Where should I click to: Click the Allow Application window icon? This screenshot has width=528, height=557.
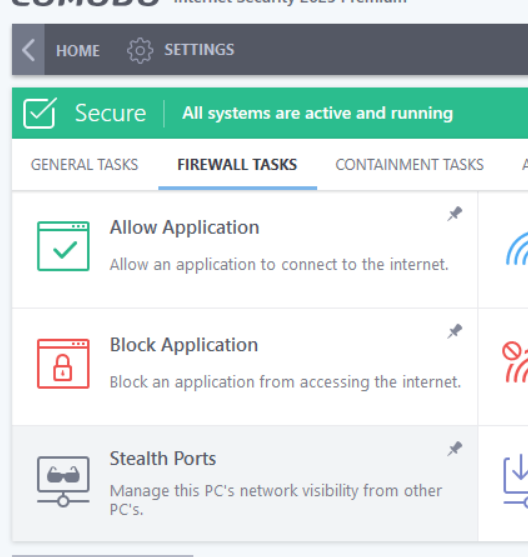point(63,246)
